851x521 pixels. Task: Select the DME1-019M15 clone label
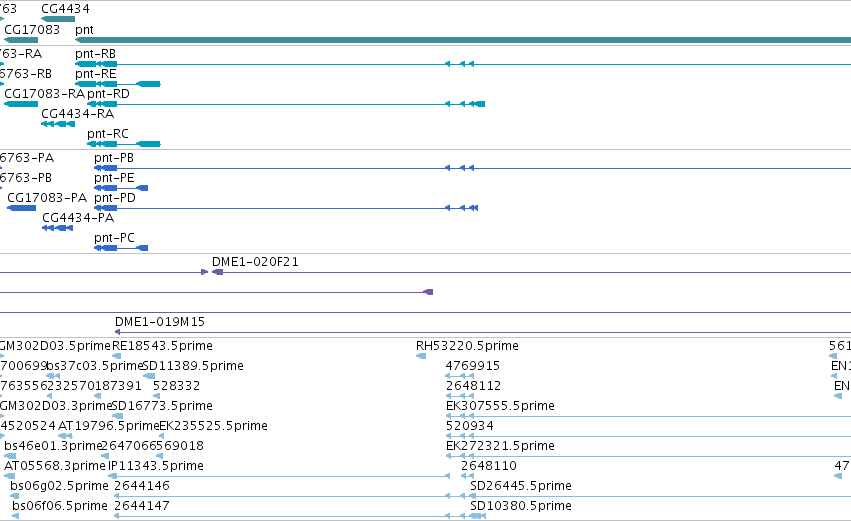[160, 322]
